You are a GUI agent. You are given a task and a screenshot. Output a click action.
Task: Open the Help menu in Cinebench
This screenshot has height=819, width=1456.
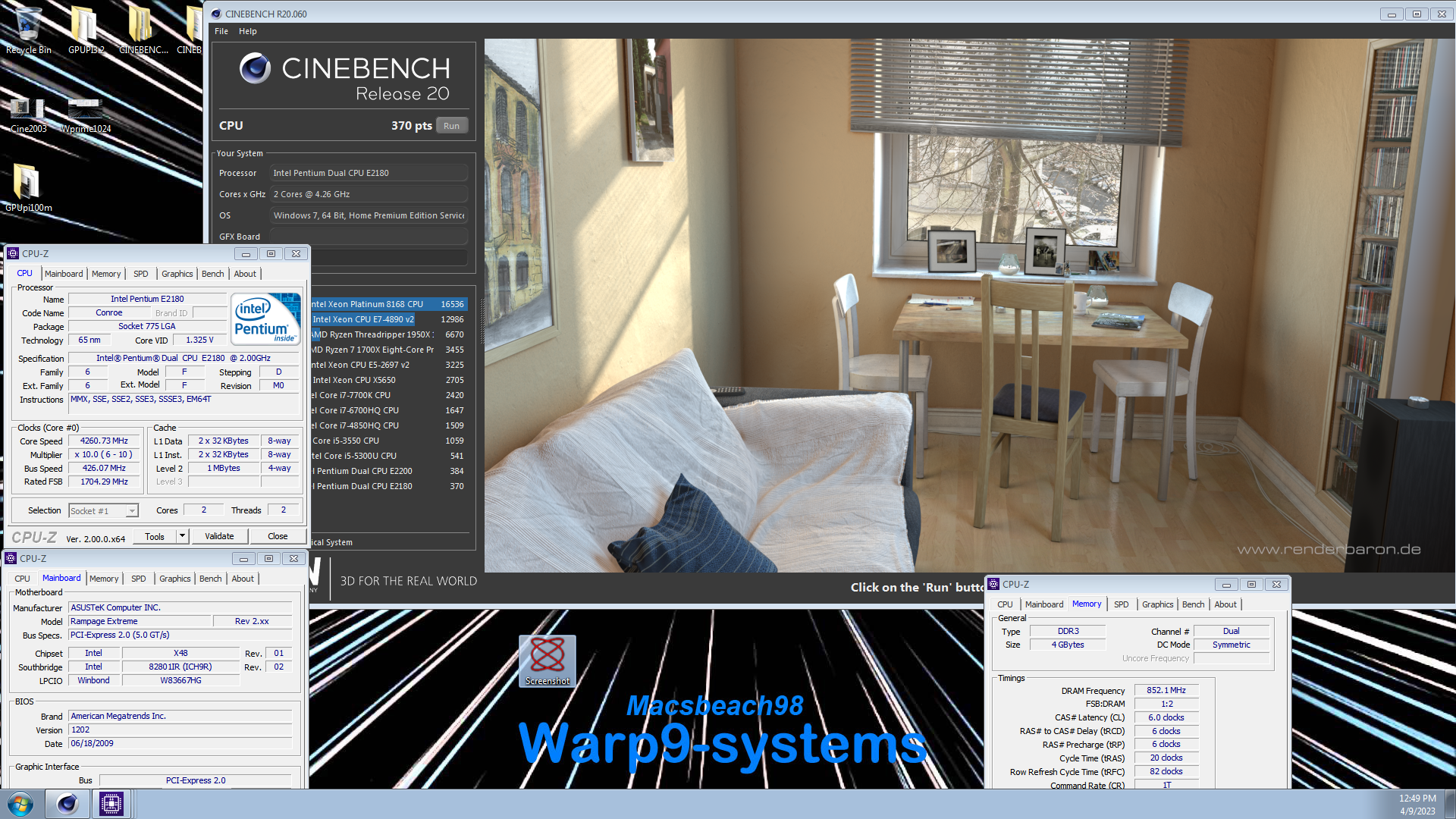point(248,31)
